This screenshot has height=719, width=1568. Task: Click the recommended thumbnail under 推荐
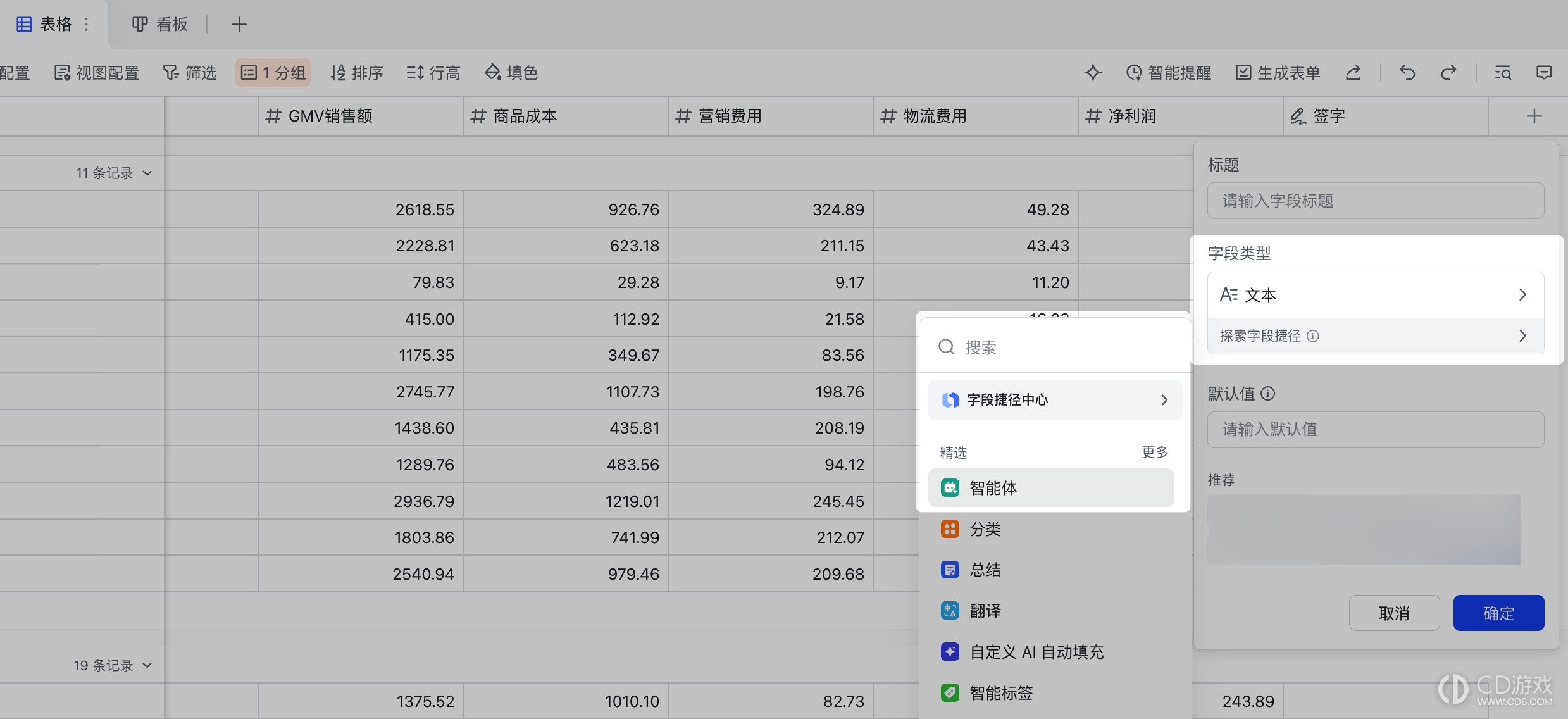point(1364,530)
